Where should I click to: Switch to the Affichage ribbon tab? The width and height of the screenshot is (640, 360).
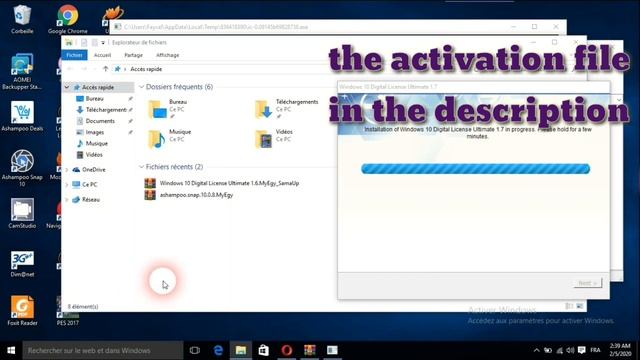point(167,55)
